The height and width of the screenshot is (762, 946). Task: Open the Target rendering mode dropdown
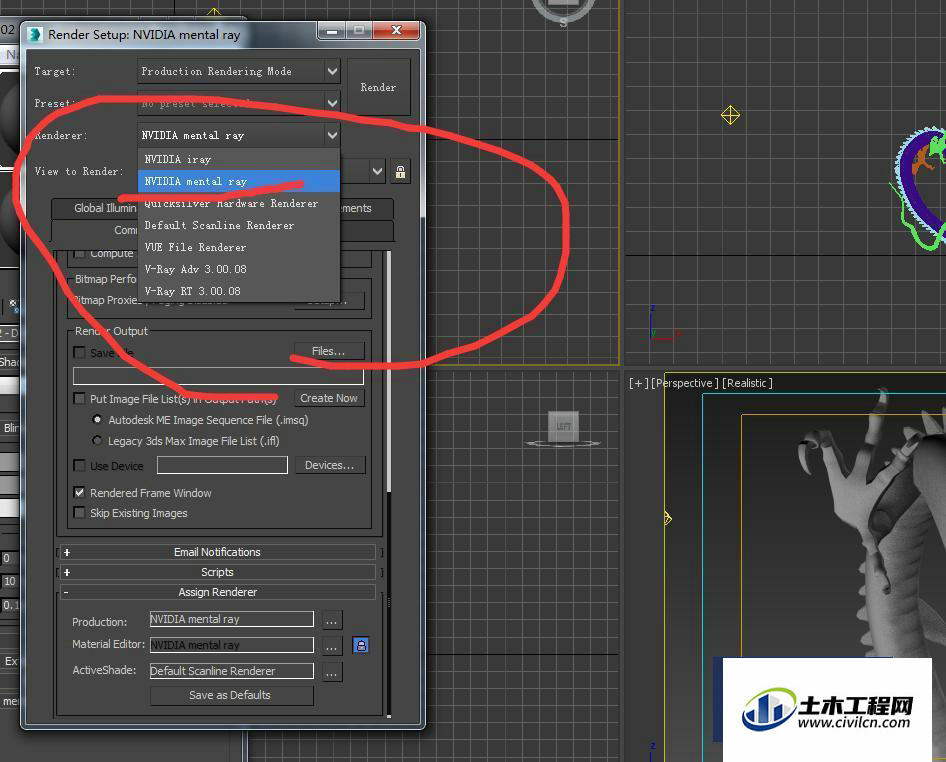point(238,71)
